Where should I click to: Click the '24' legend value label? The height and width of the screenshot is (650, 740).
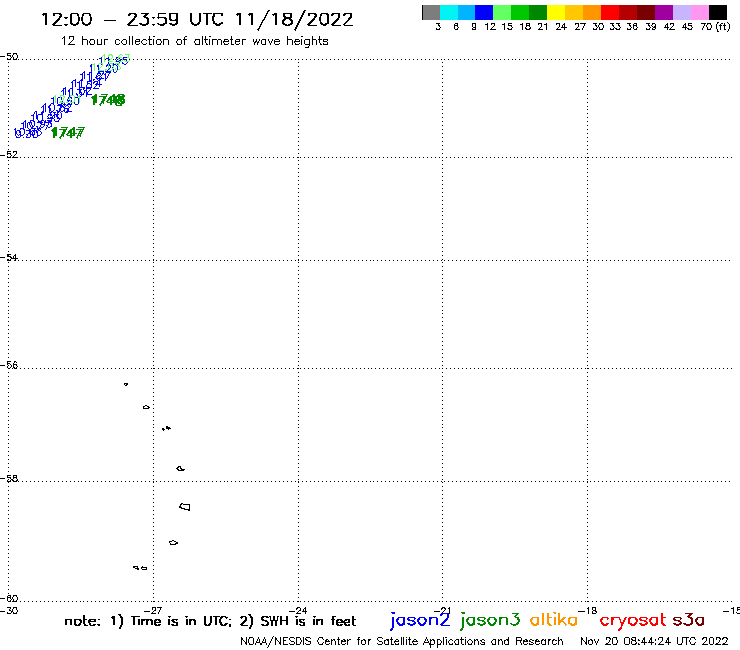click(x=561, y=27)
